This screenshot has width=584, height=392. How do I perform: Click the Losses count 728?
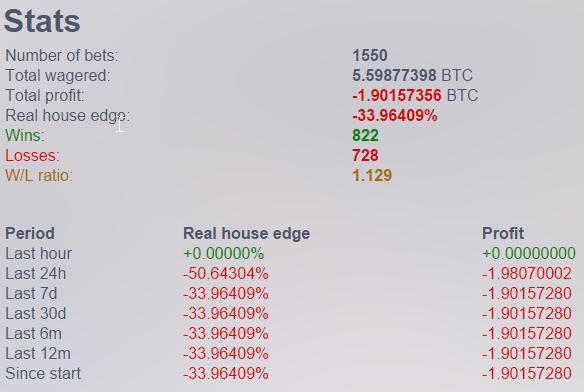pyautogui.click(x=365, y=155)
